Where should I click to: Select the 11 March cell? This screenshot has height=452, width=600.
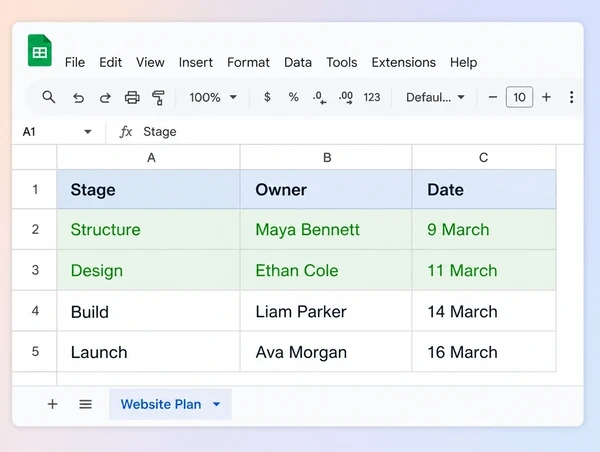(x=484, y=270)
